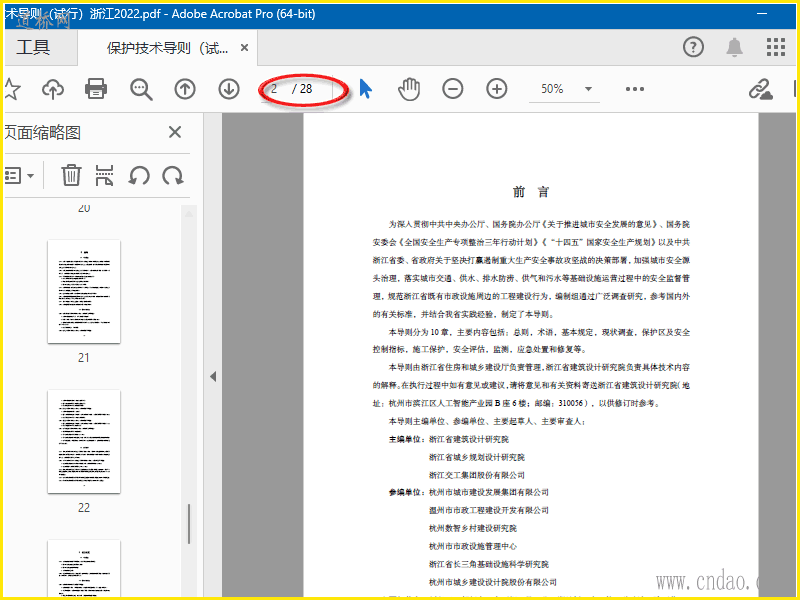
Task: Open the notifications bell
Action: (734, 47)
